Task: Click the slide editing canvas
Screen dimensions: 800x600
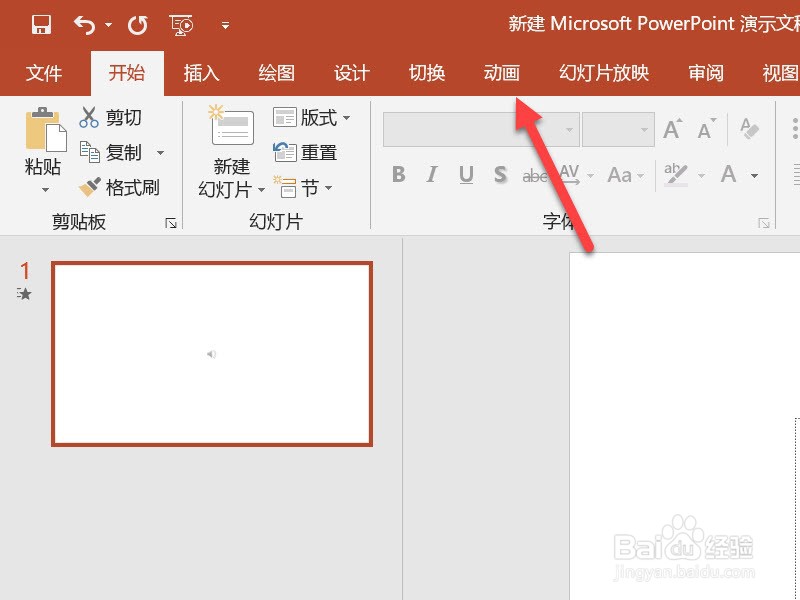Action: pos(685,426)
